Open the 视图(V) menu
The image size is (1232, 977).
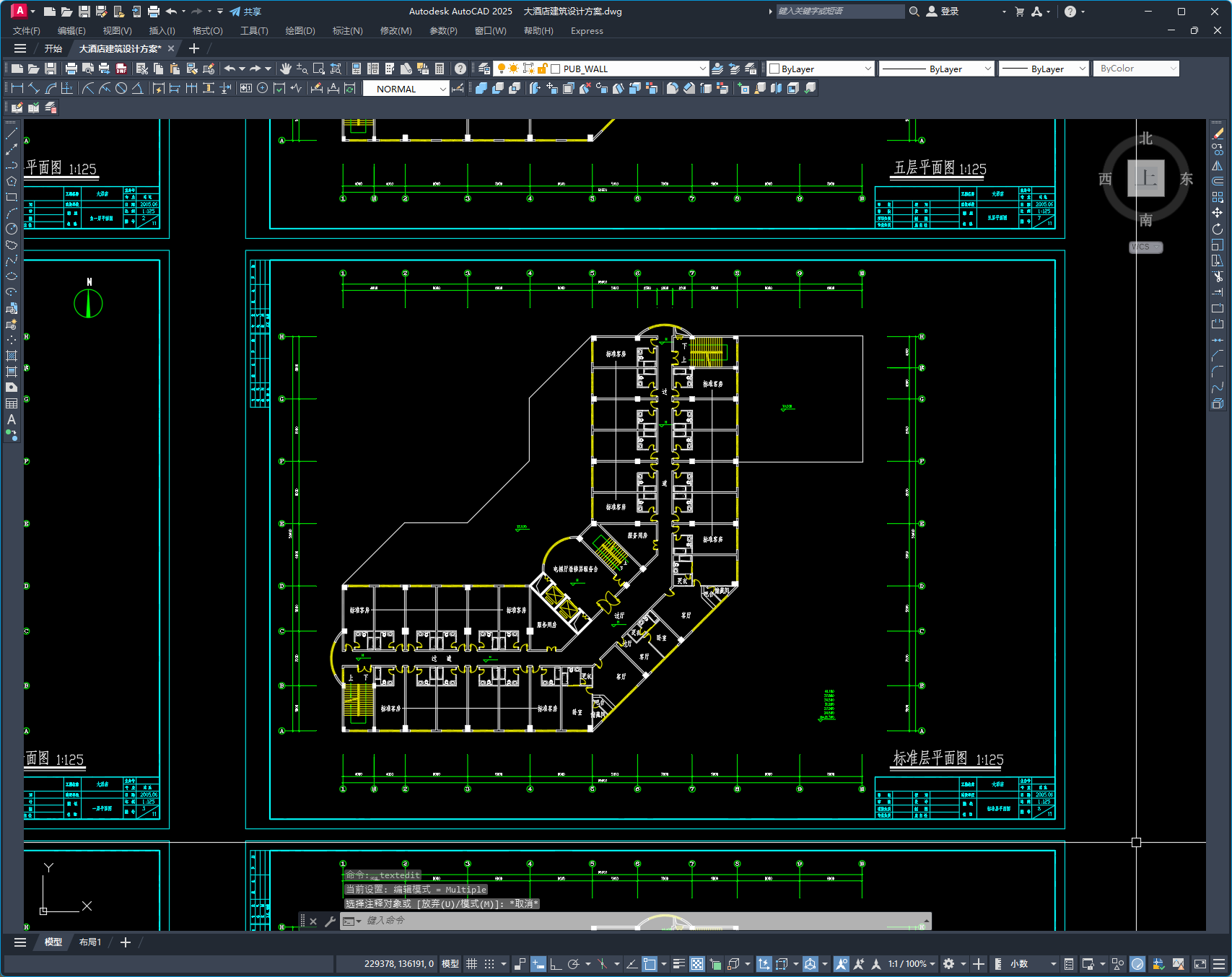117,31
